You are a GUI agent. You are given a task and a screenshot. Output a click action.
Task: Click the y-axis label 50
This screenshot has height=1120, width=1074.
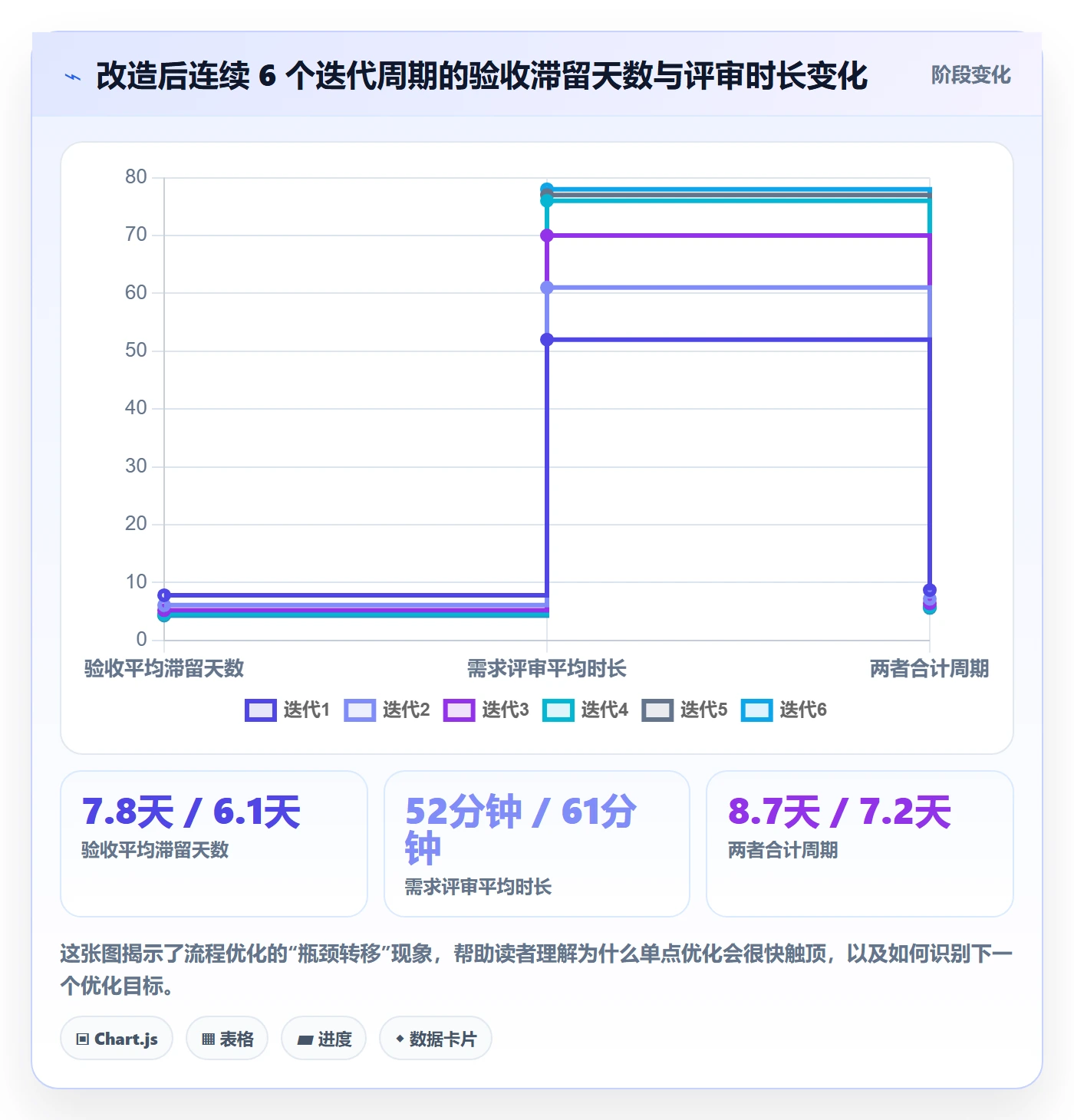coord(136,351)
